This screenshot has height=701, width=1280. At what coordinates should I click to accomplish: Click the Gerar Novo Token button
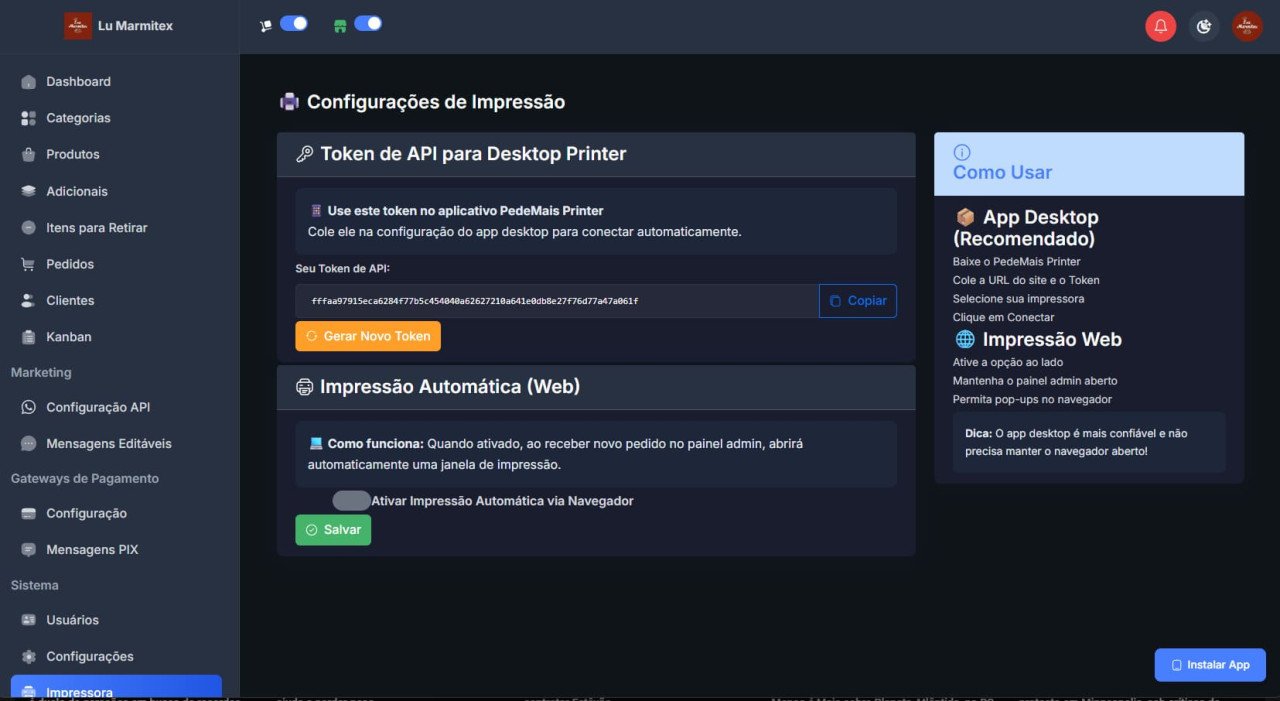[x=368, y=336]
